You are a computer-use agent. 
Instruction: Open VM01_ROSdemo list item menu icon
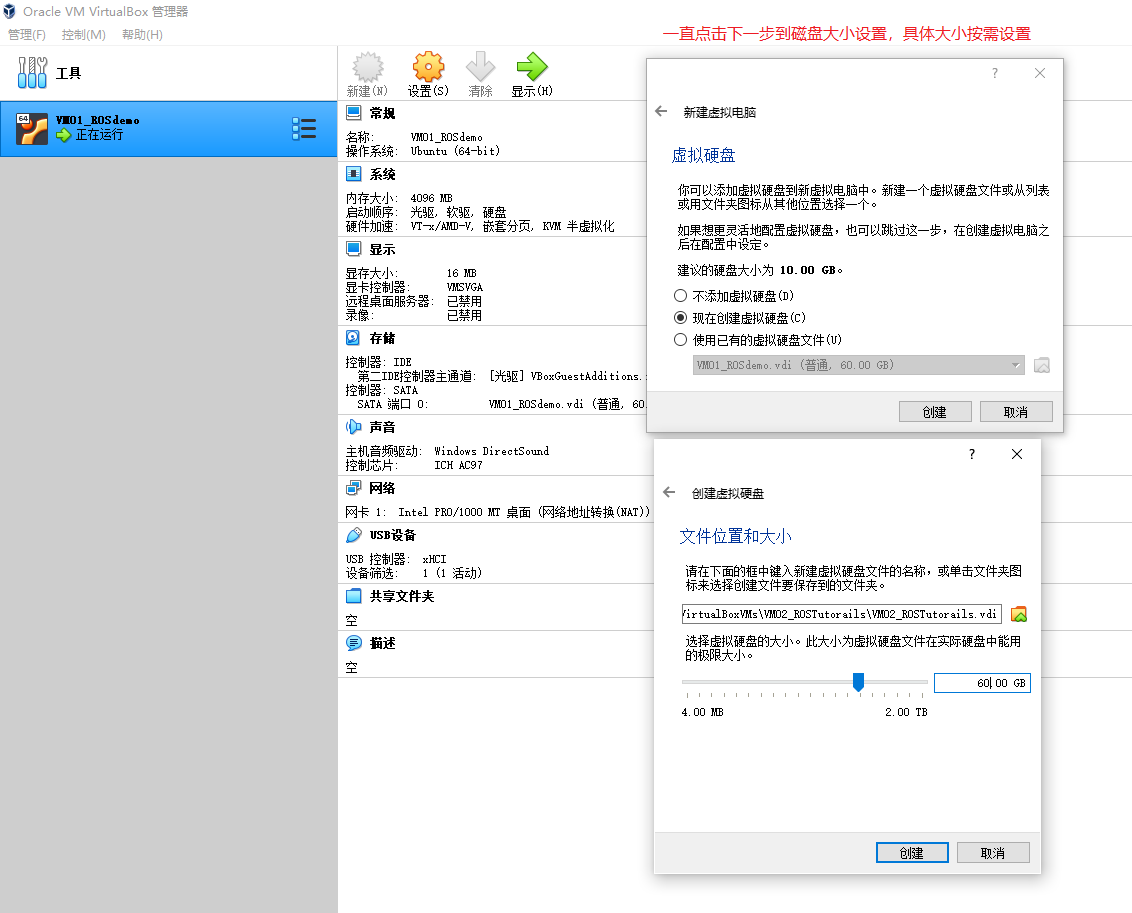point(304,128)
